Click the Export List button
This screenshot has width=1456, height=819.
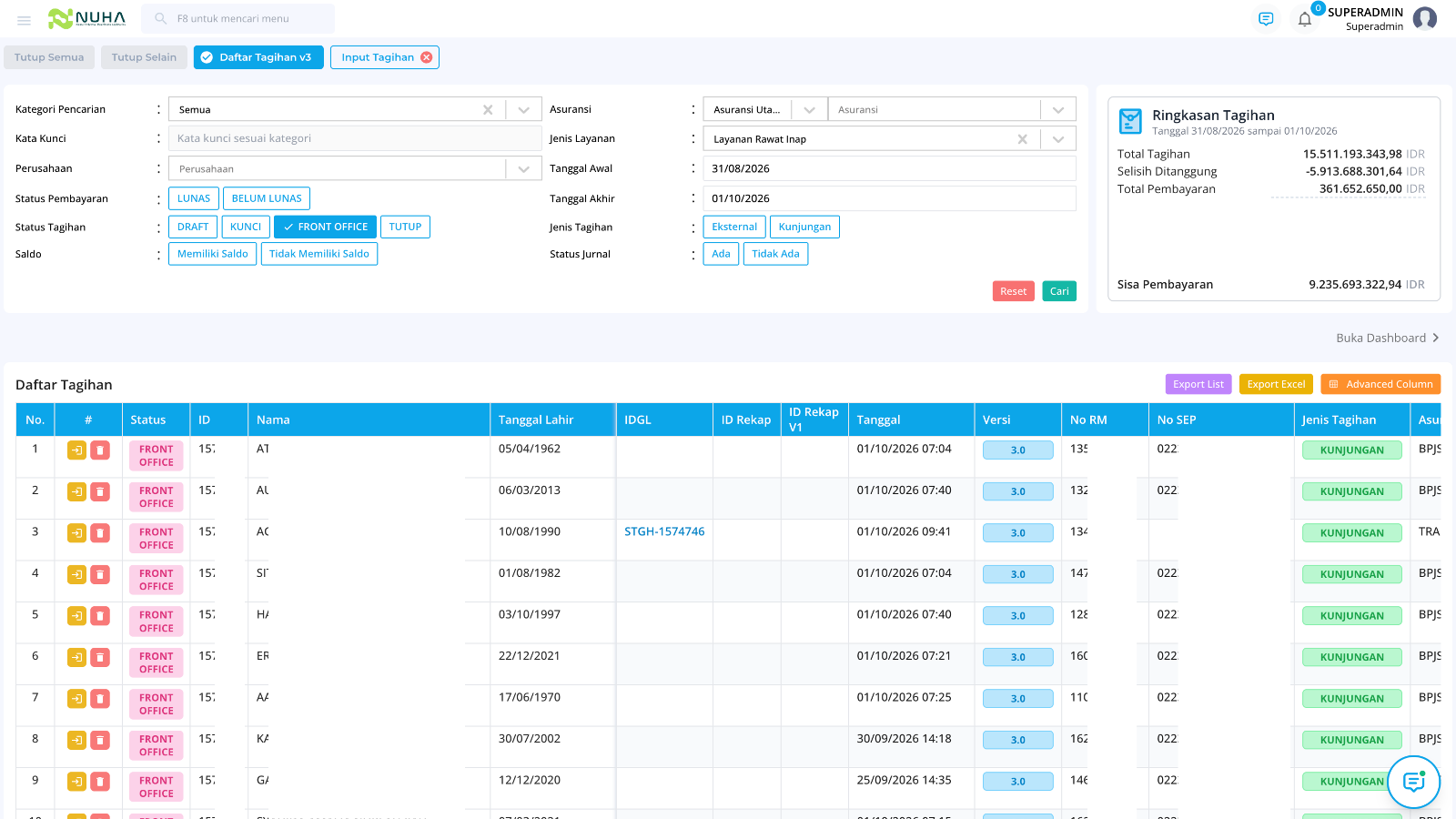1198,385
